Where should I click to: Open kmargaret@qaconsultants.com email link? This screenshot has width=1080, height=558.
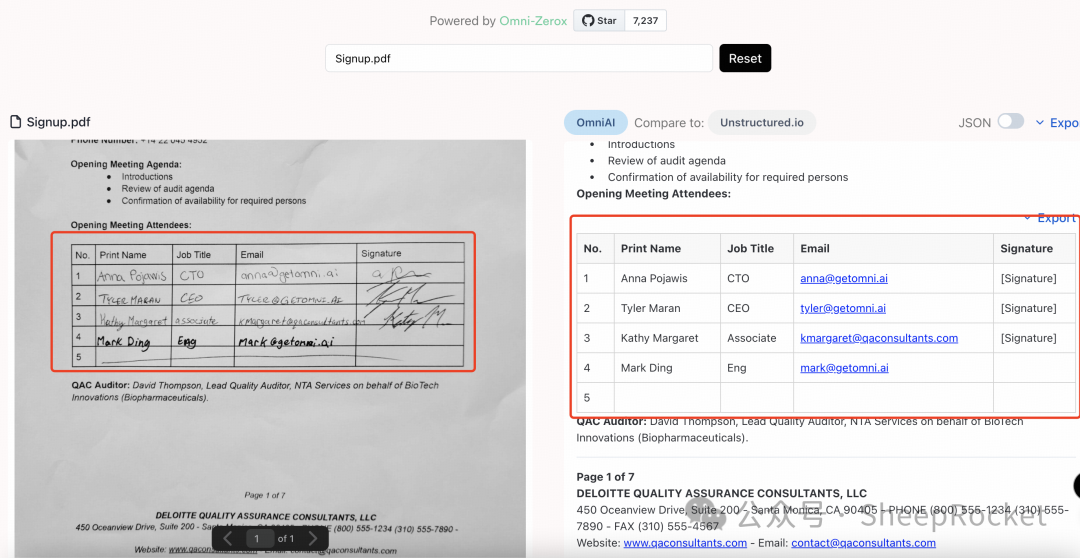[879, 338]
